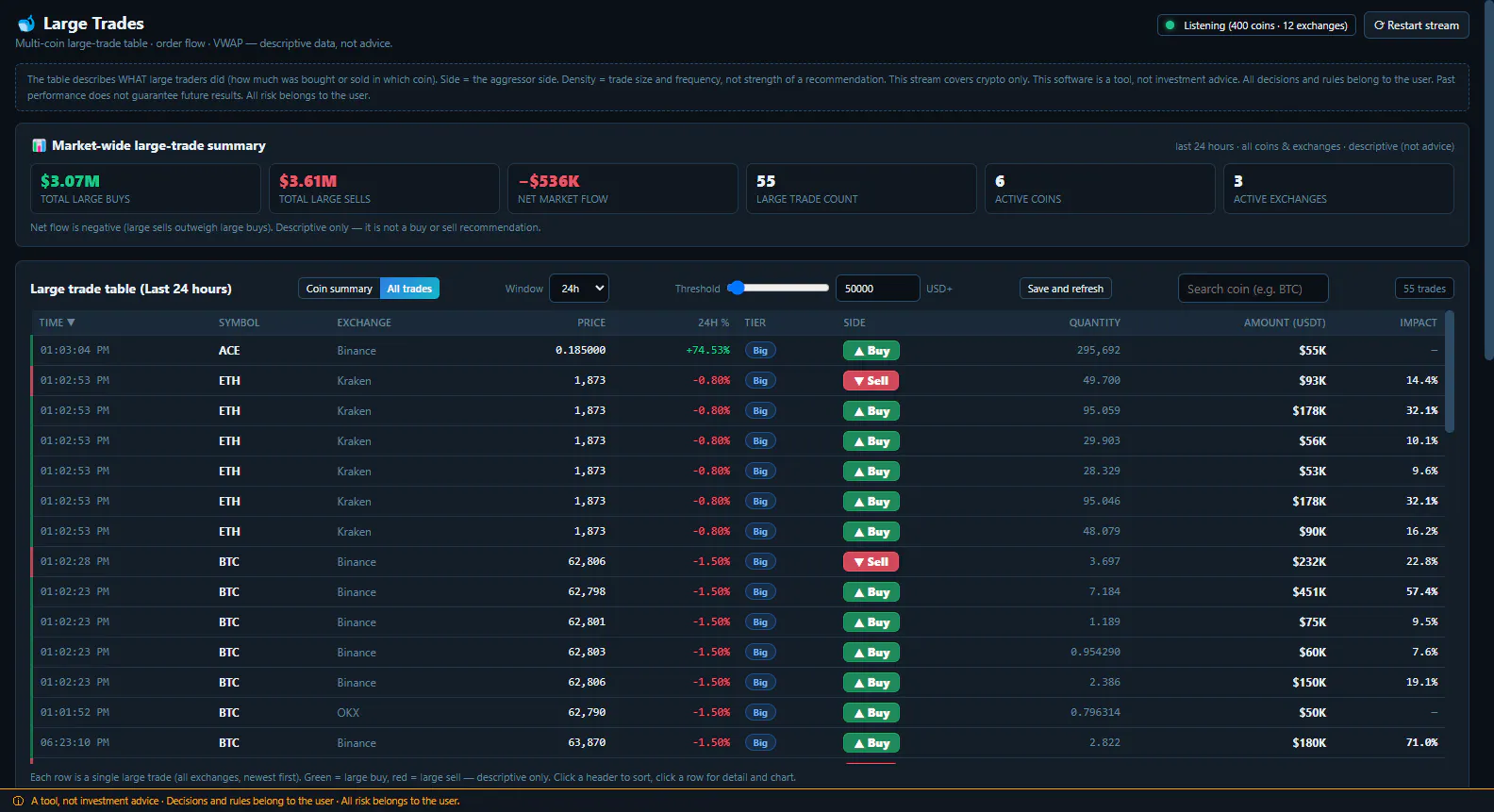
Task: Sort by the PRICE column header
Action: (591, 323)
